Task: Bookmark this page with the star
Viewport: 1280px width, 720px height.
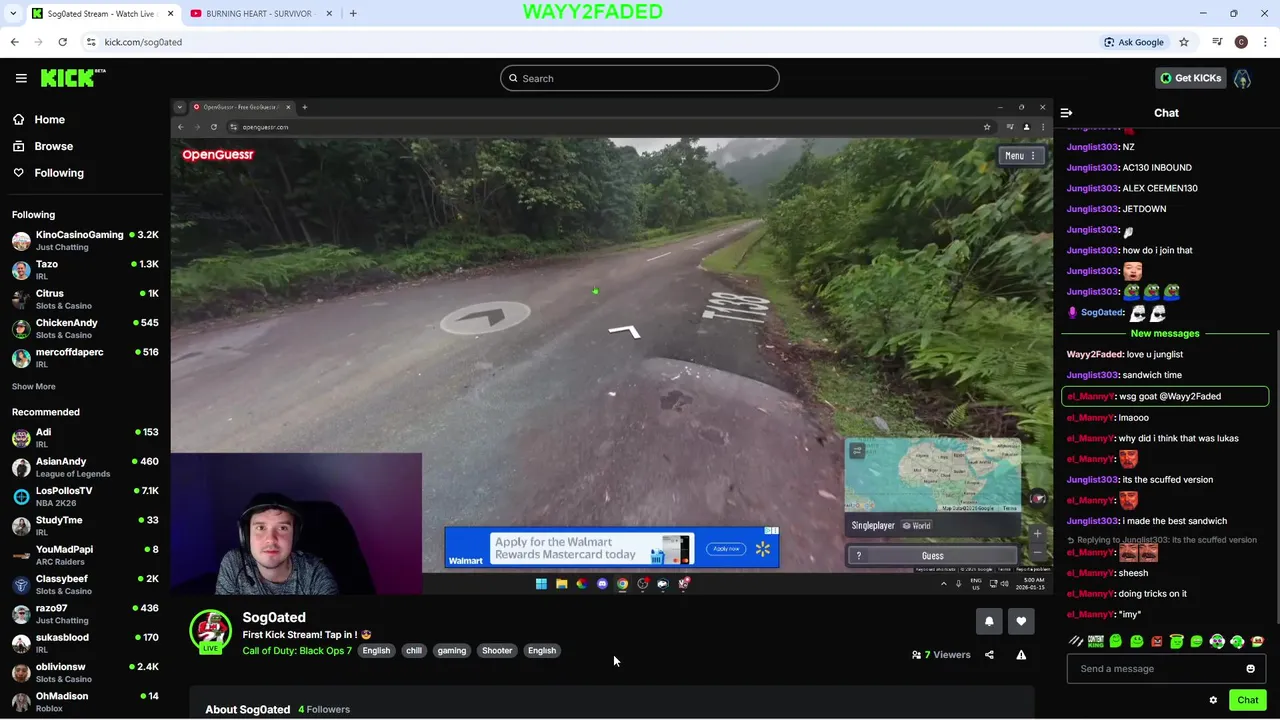Action: pos(1184,42)
